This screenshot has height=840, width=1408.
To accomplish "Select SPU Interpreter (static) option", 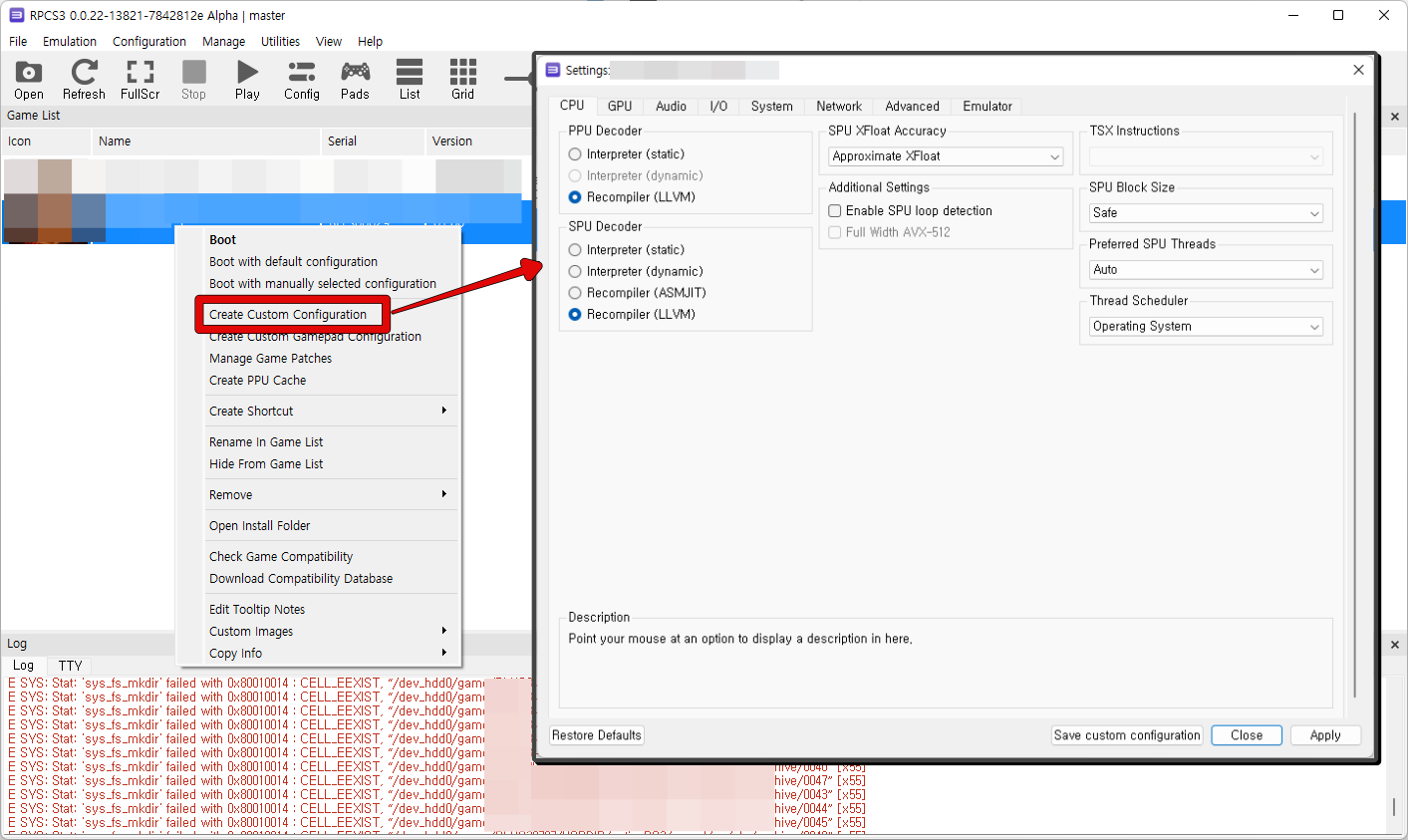I will (626, 250).
